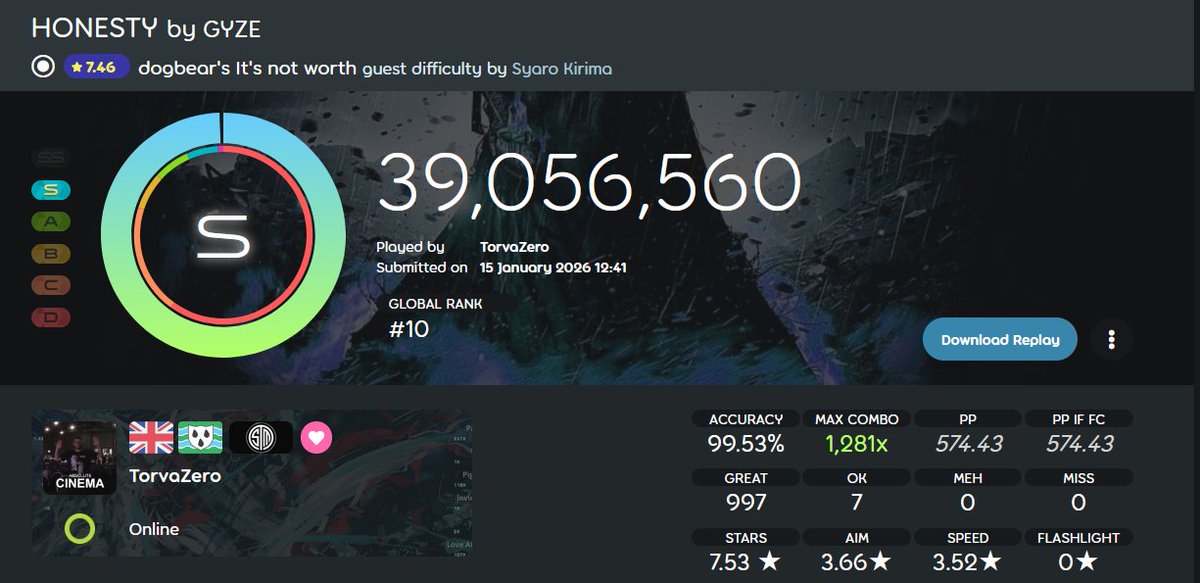This screenshot has width=1200, height=583.
Task: Click the MAX COMBO label
Action: tap(857, 419)
